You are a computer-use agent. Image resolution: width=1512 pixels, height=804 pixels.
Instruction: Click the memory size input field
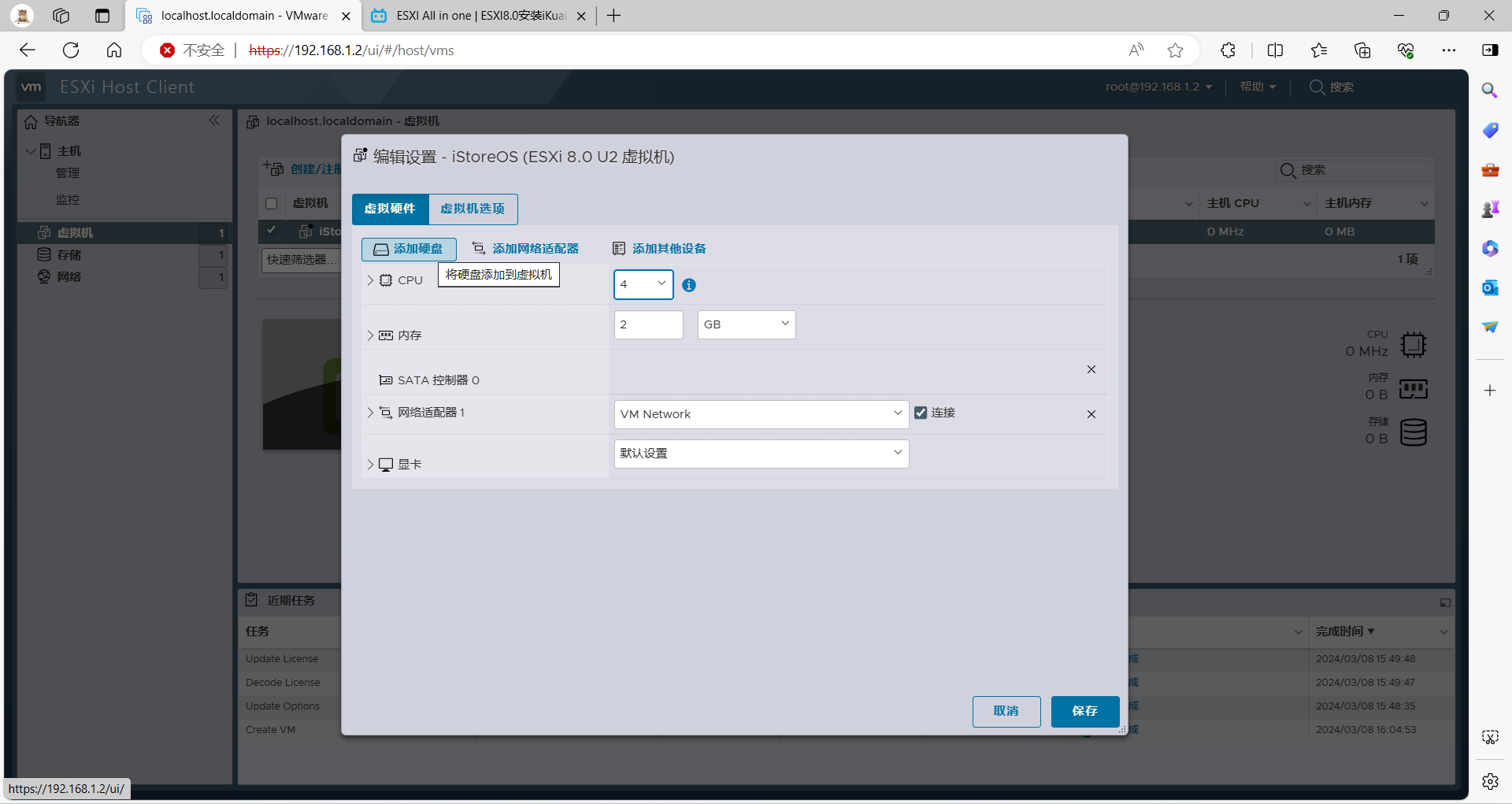pyautogui.click(x=647, y=324)
